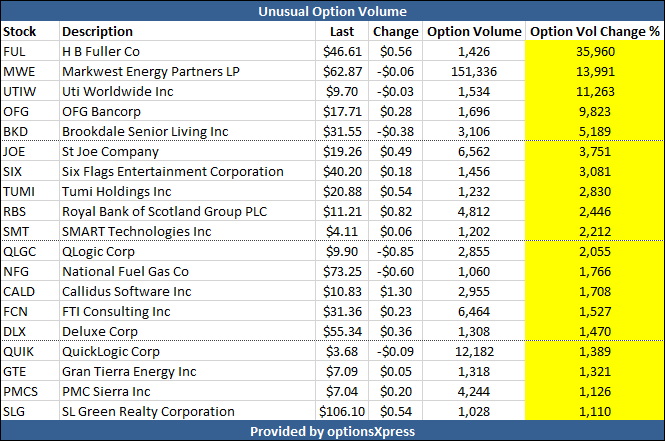Screen dimensions: 665x441
Task: Select the 35,960 vol change cell
Action: click(595, 52)
